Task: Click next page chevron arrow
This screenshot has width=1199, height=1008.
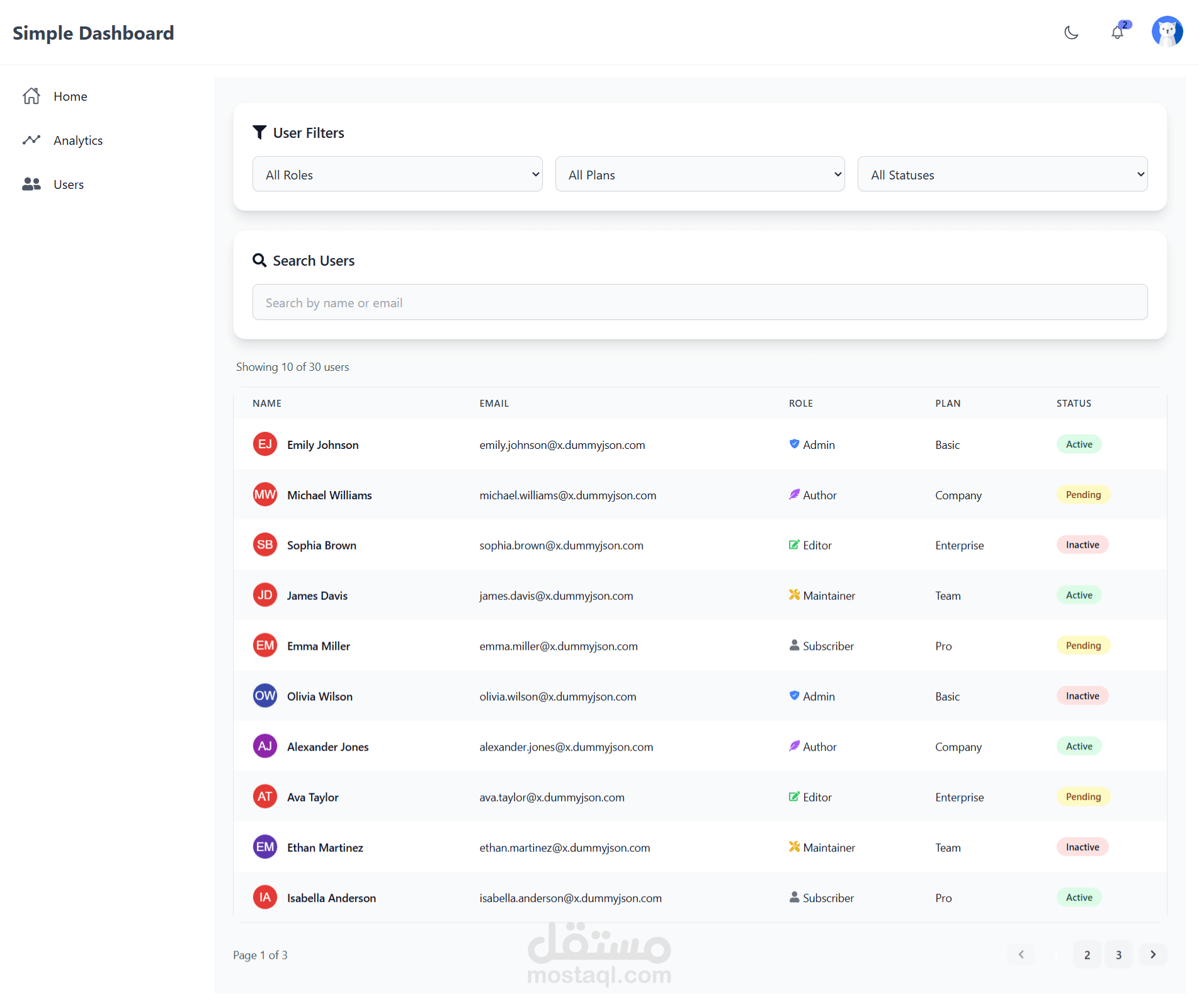Action: 1153,954
